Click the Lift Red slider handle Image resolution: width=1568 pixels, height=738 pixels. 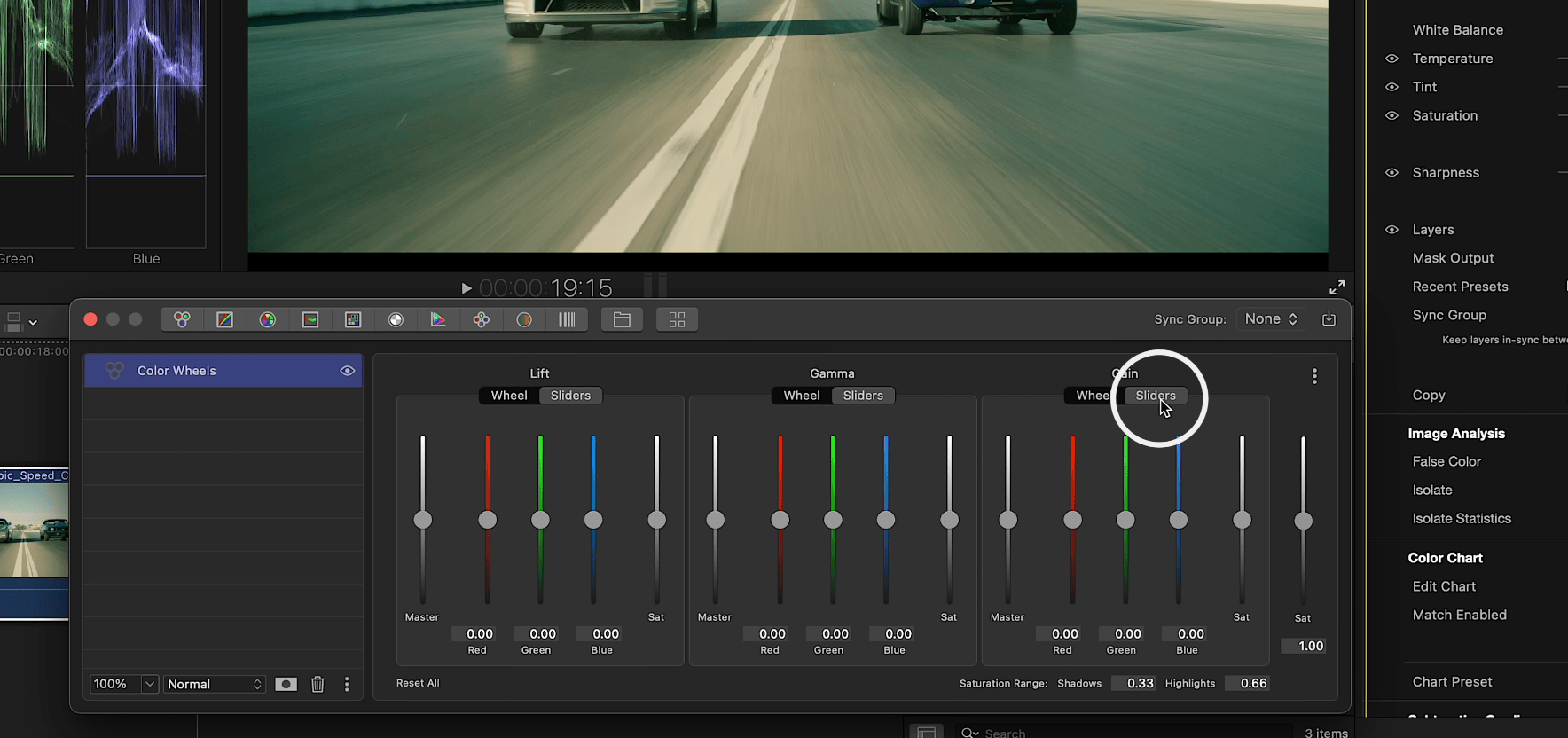pyautogui.click(x=487, y=520)
